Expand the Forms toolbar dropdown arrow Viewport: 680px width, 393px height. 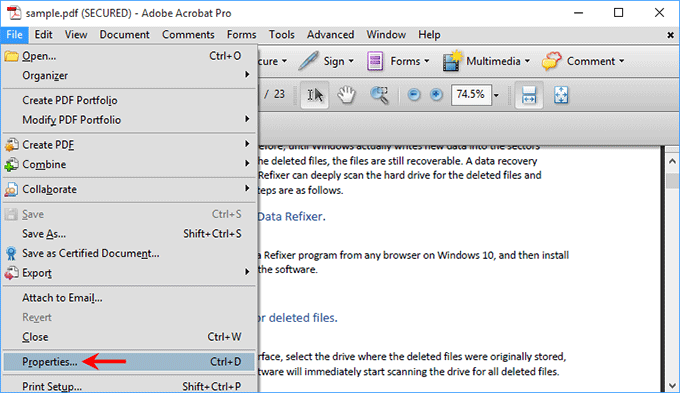coord(427,61)
